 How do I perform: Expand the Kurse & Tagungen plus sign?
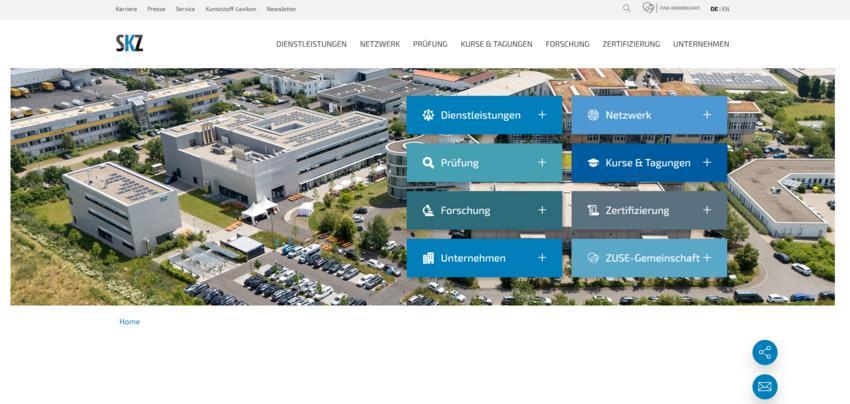(x=707, y=163)
